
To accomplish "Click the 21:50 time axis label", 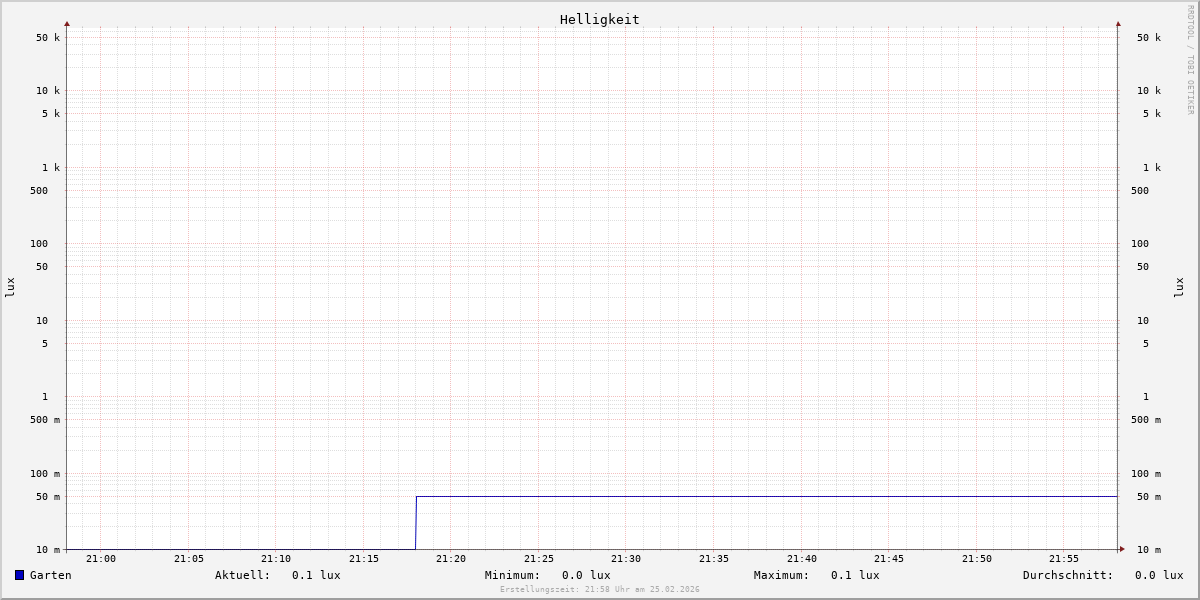I will point(977,559).
